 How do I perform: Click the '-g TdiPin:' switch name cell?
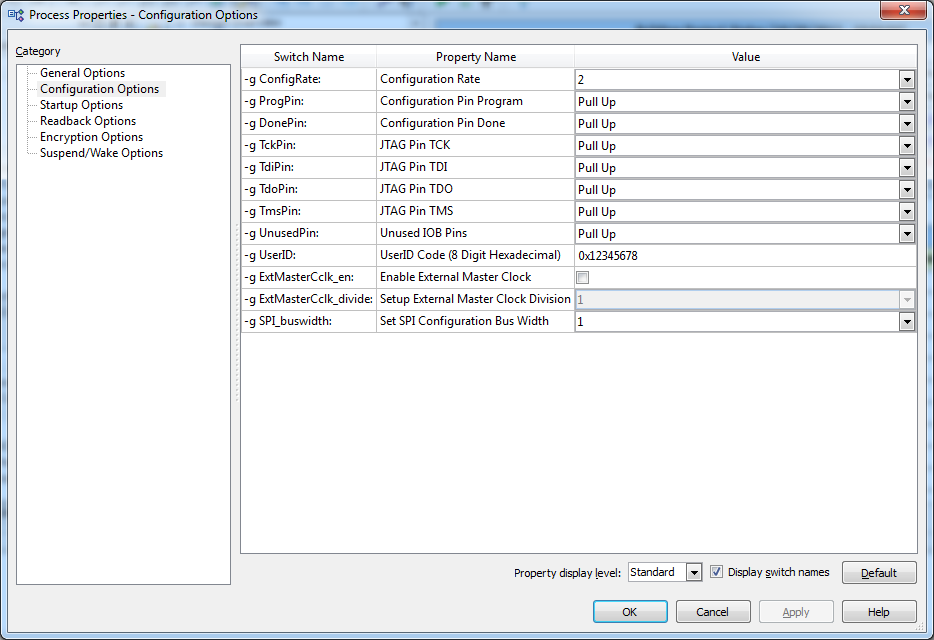coord(309,167)
